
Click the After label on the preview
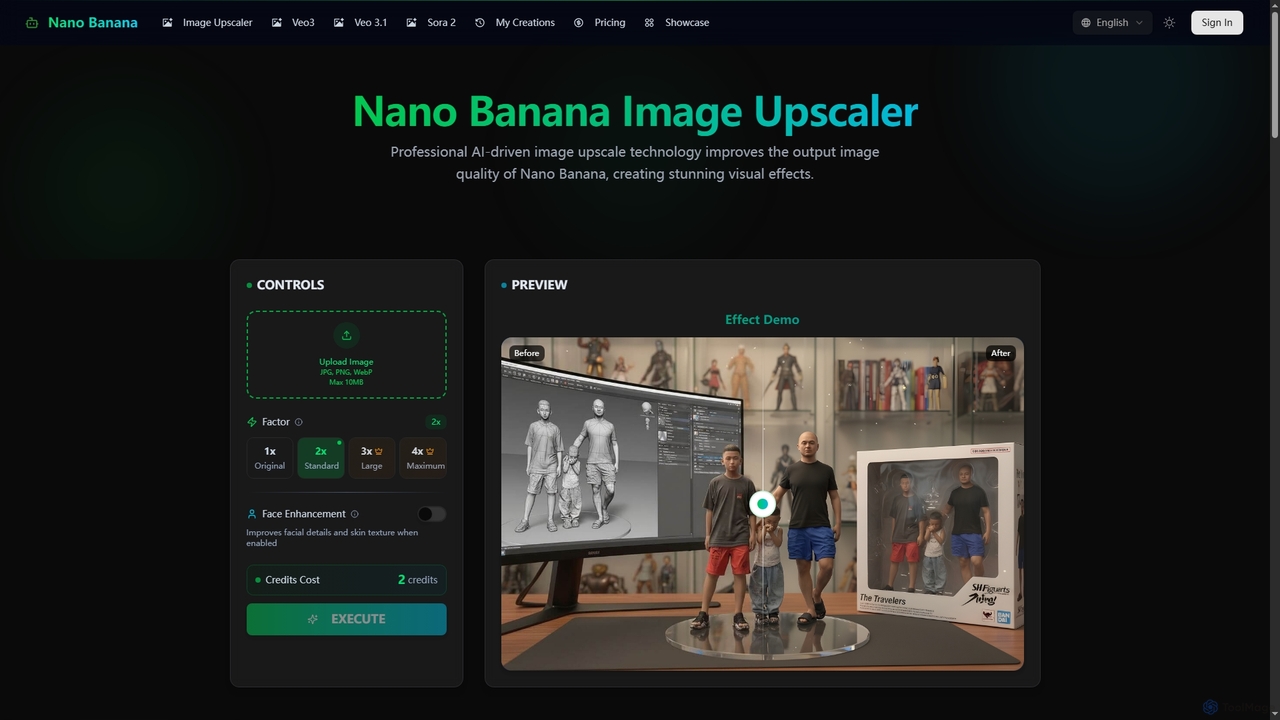click(x=1001, y=353)
